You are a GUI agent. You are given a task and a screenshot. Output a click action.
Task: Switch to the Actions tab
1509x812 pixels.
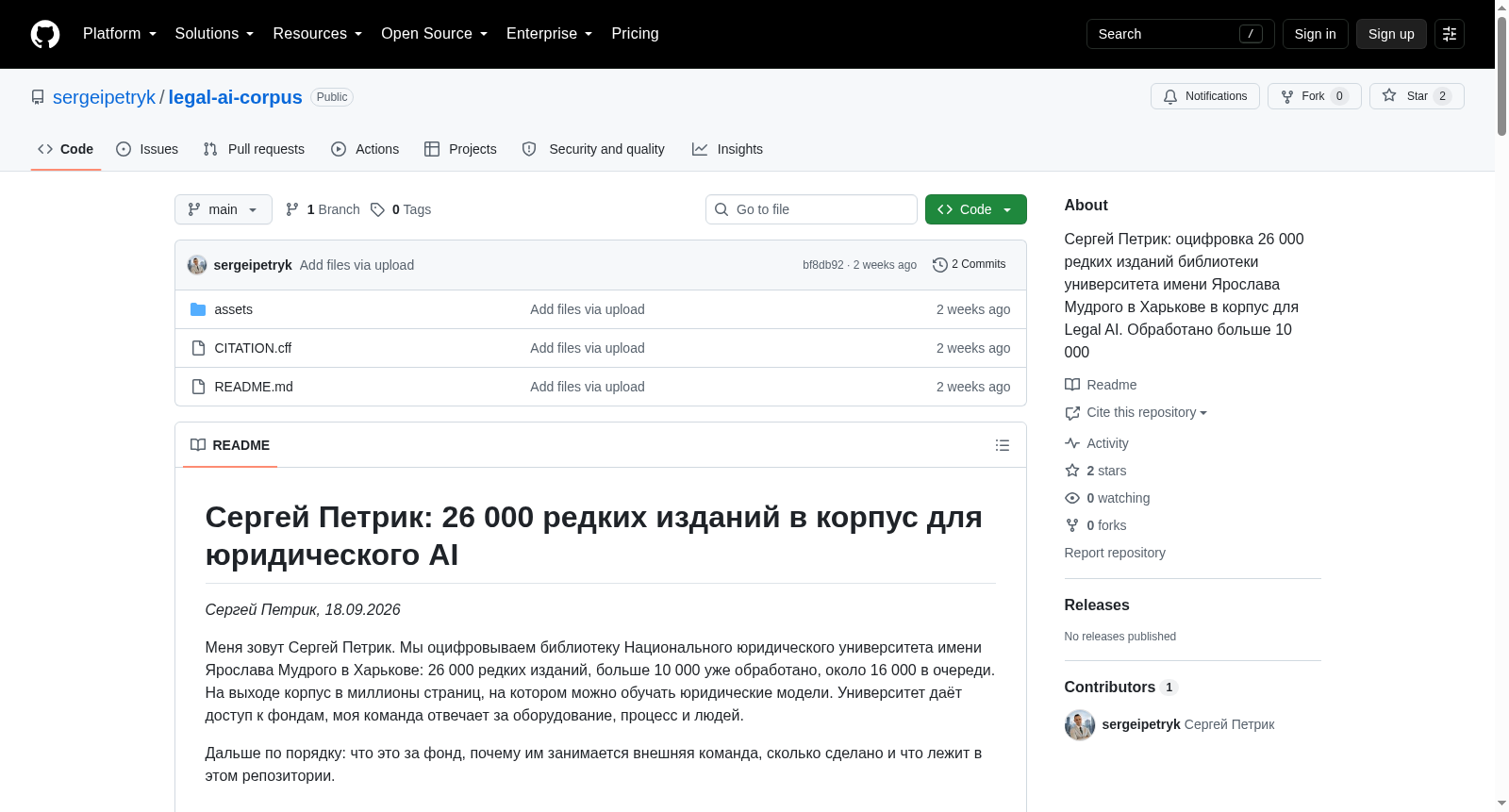(365, 149)
